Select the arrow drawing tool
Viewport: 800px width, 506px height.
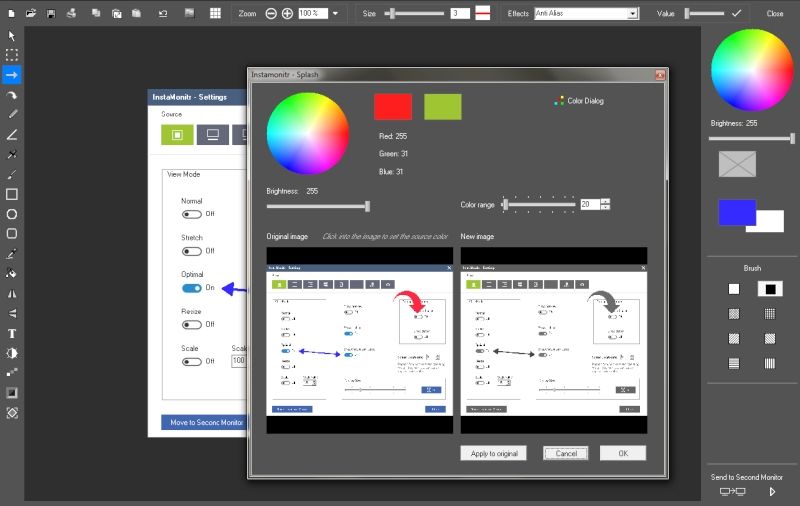click(12, 75)
